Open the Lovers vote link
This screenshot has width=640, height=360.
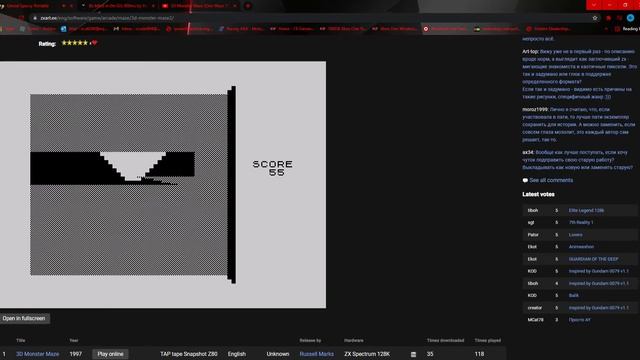[x=576, y=235]
